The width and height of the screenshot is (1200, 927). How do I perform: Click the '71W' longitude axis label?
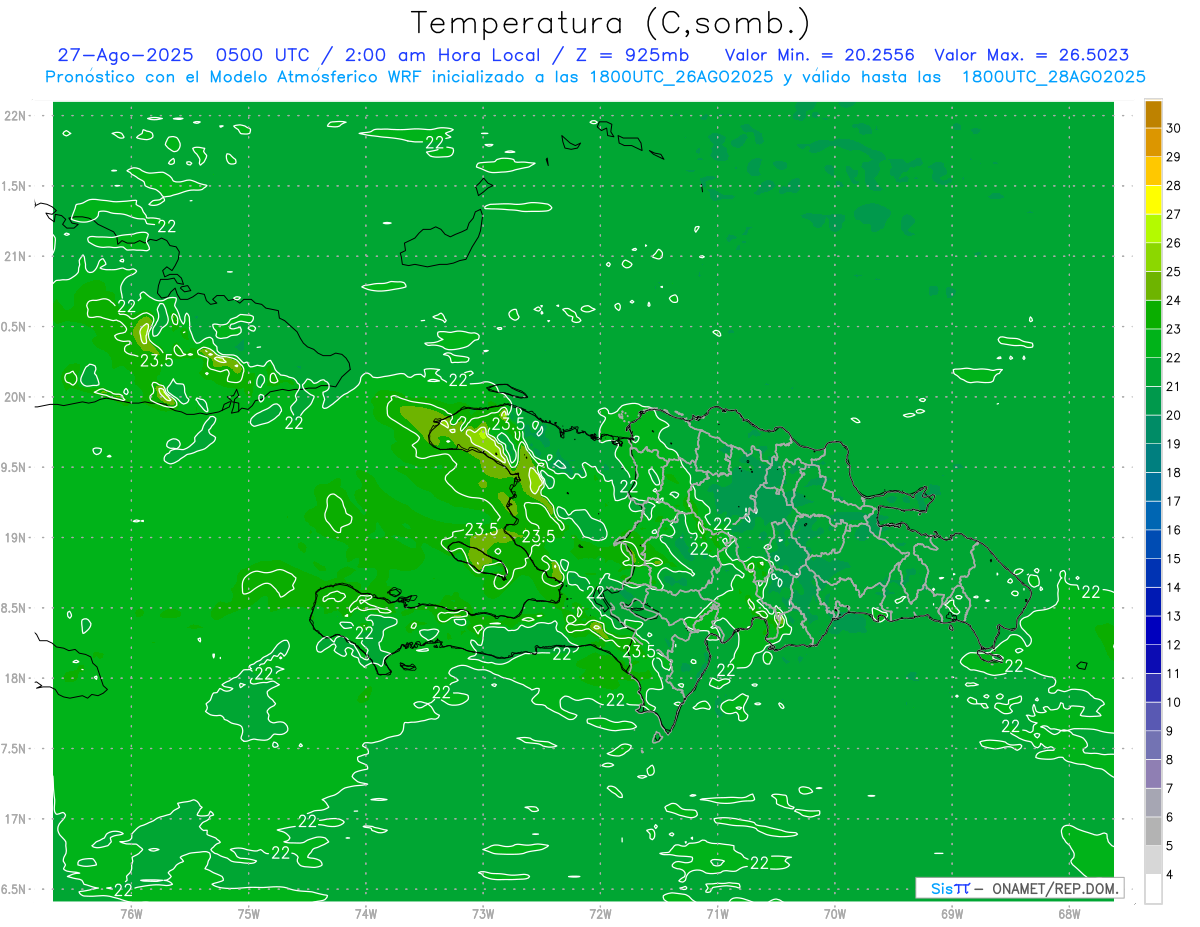(717, 914)
